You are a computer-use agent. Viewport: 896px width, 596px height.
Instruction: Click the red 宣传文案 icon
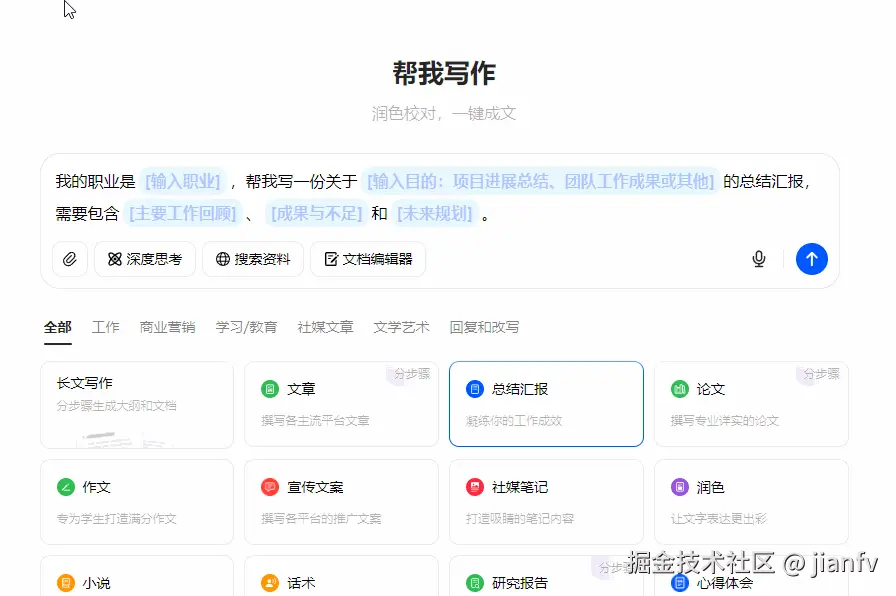point(270,487)
